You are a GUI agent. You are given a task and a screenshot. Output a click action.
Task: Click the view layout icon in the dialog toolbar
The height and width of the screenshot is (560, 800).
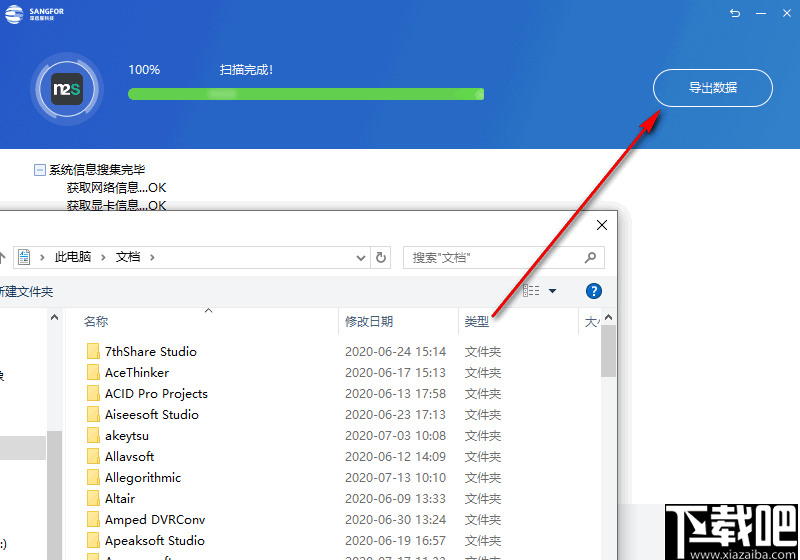[531, 291]
